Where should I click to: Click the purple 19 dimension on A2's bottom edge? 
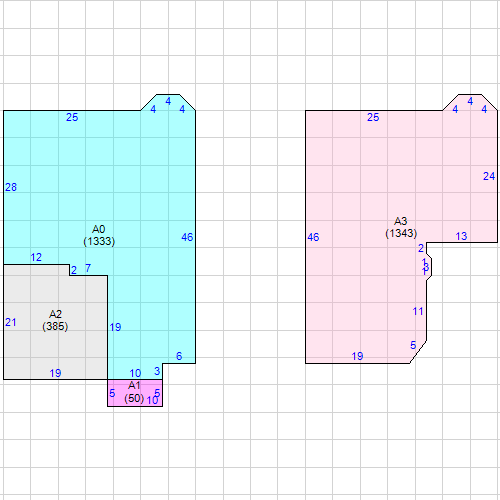click(x=55, y=373)
